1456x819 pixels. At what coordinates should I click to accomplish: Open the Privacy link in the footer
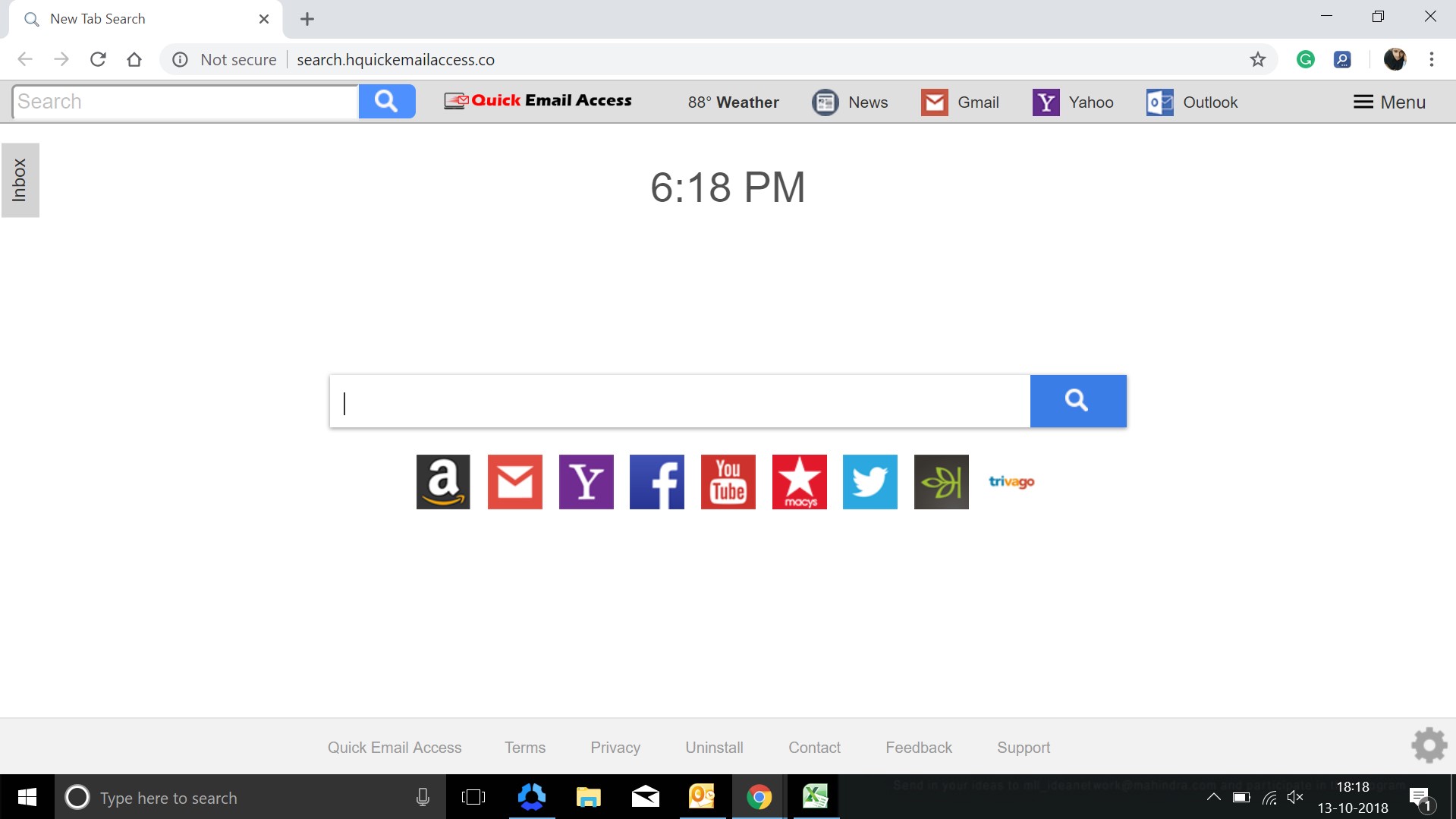point(615,747)
